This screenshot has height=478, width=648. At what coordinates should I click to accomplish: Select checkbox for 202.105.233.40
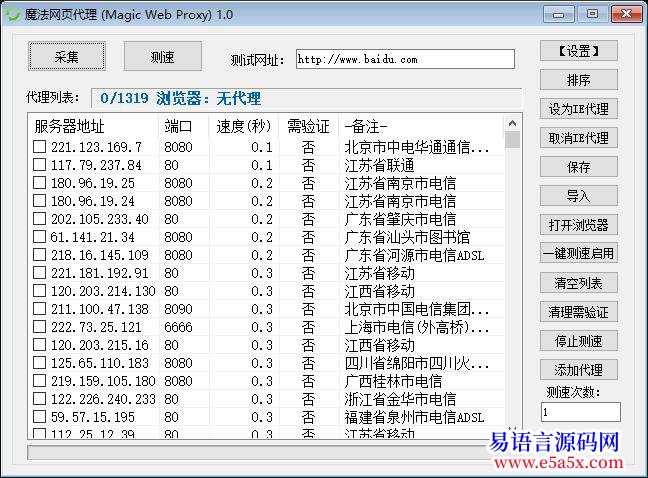[x=40, y=219]
